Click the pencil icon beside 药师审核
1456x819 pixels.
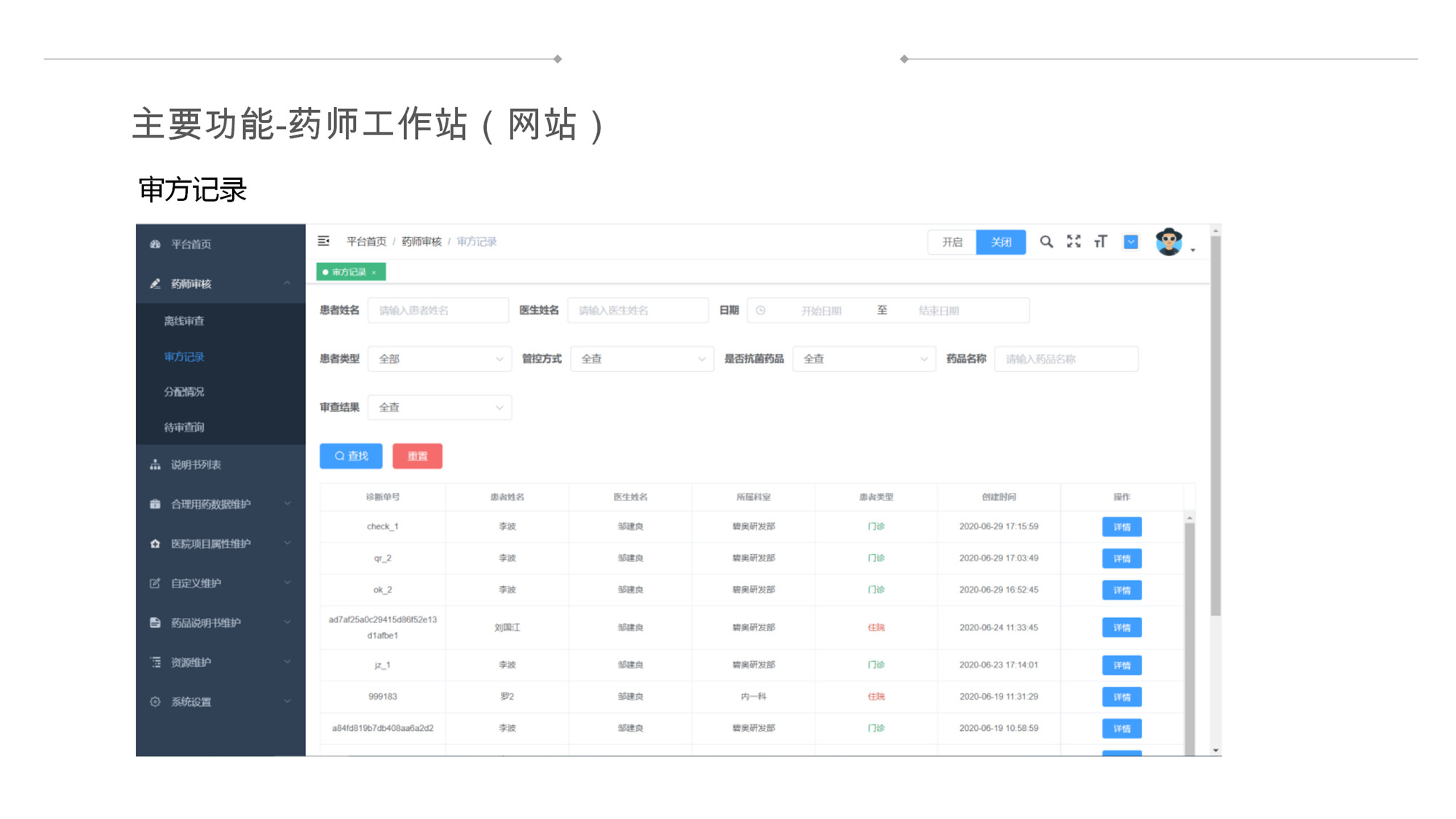[155, 283]
